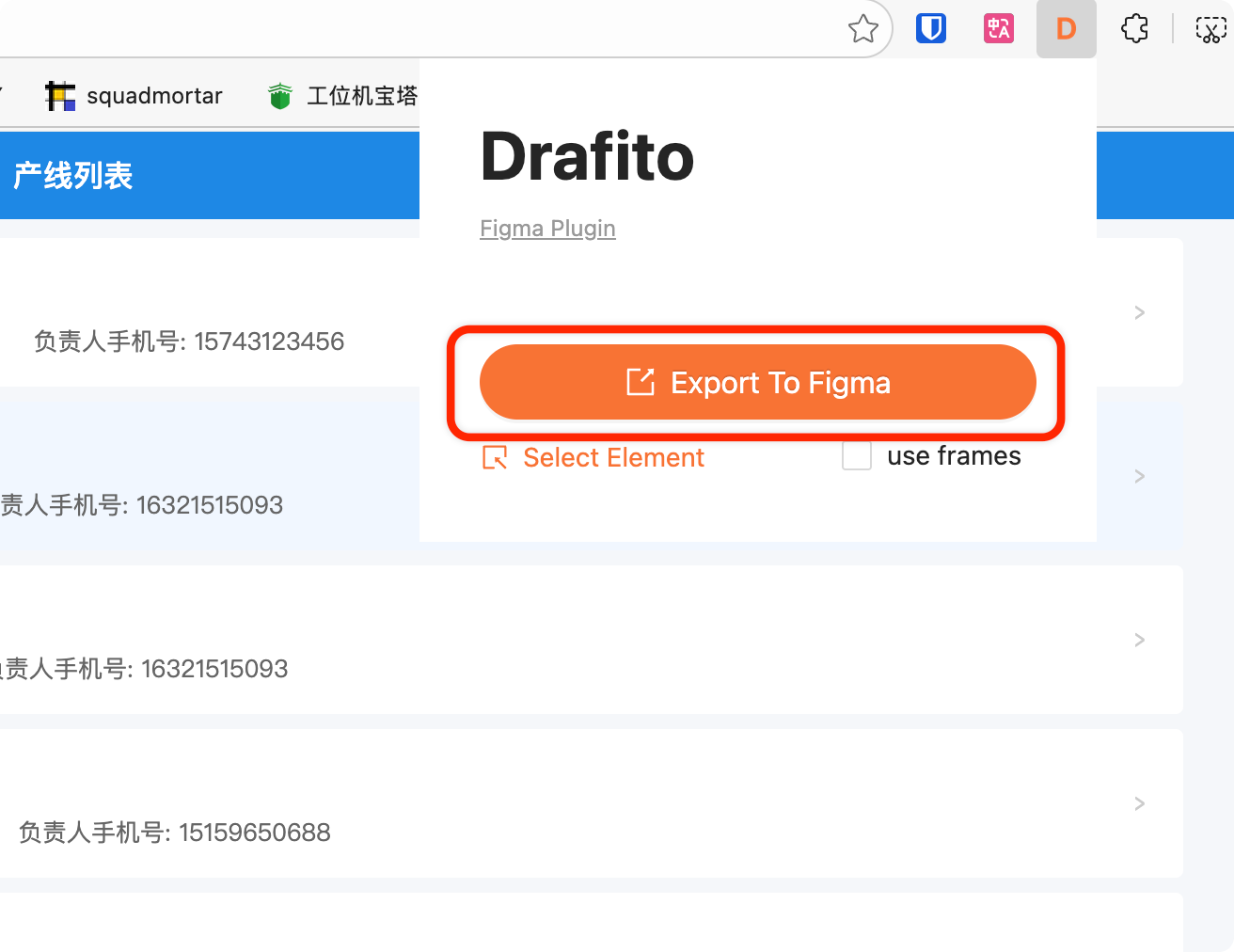Screen dimensions: 1234x952
Task: Click the Select Element picker icon
Action: click(x=495, y=457)
